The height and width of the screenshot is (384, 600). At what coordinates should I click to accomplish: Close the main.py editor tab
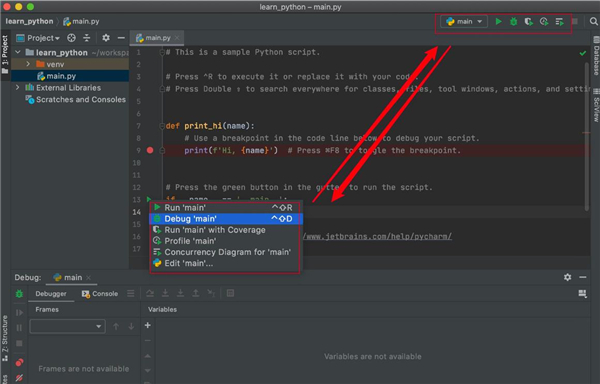(177, 38)
